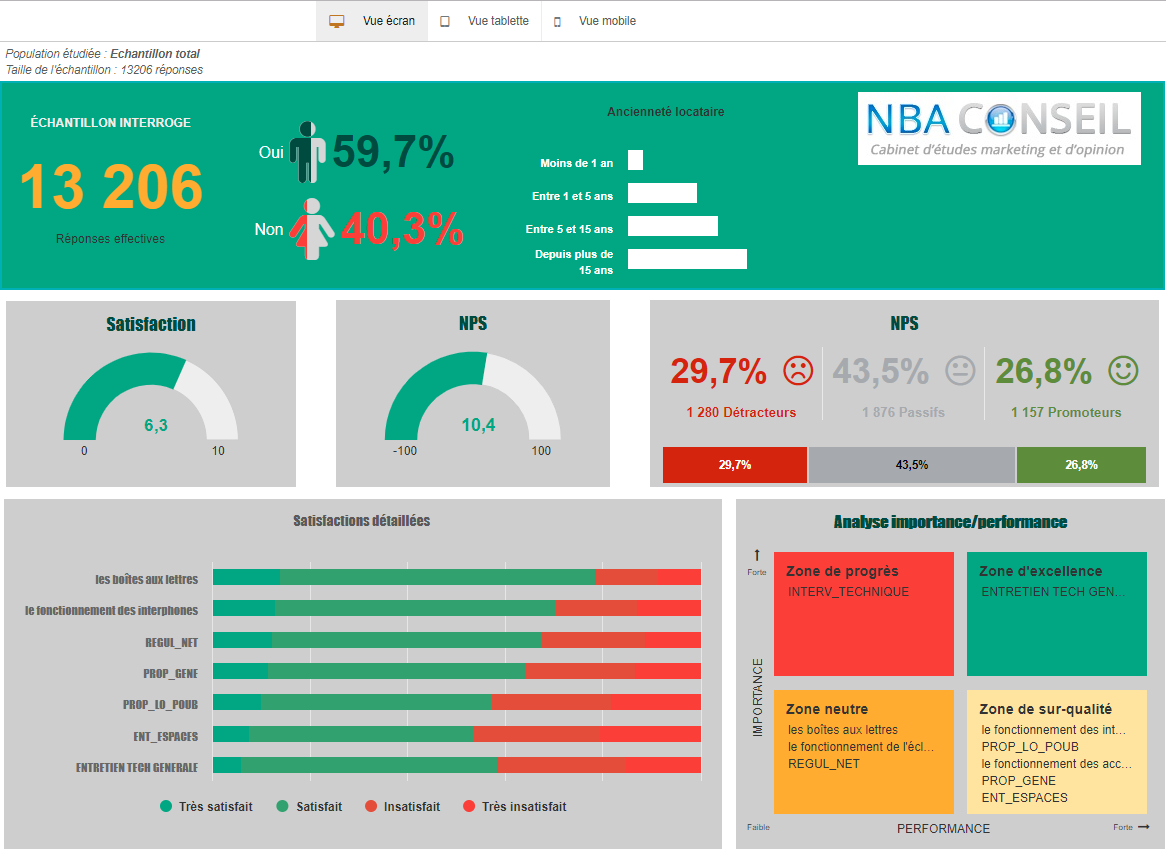Image resolution: width=1166 pixels, height=849 pixels.
Task: Click the dark green Oui person icon
Action: pyautogui.click(x=307, y=152)
